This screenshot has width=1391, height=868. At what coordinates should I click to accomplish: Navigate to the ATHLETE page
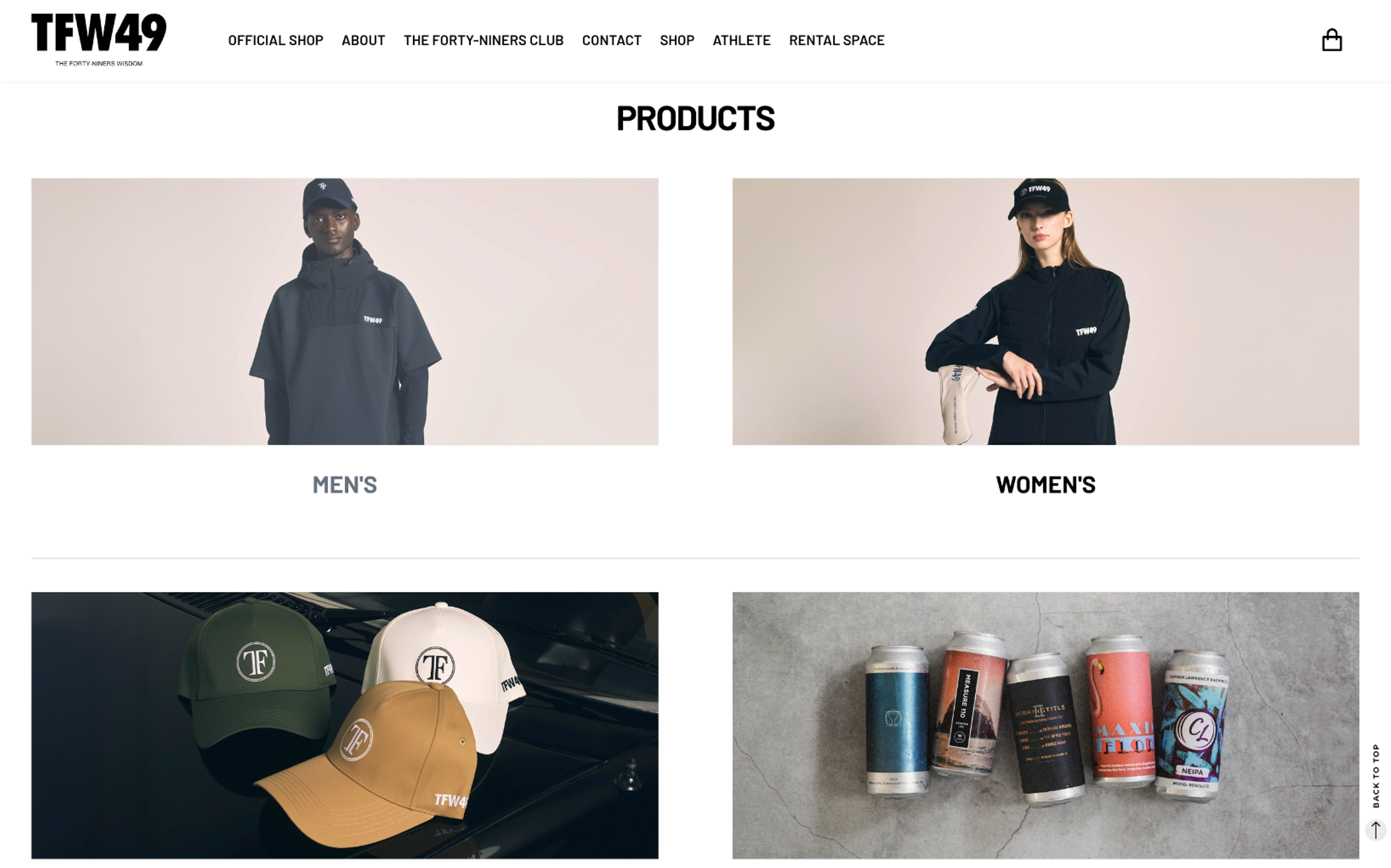(741, 40)
